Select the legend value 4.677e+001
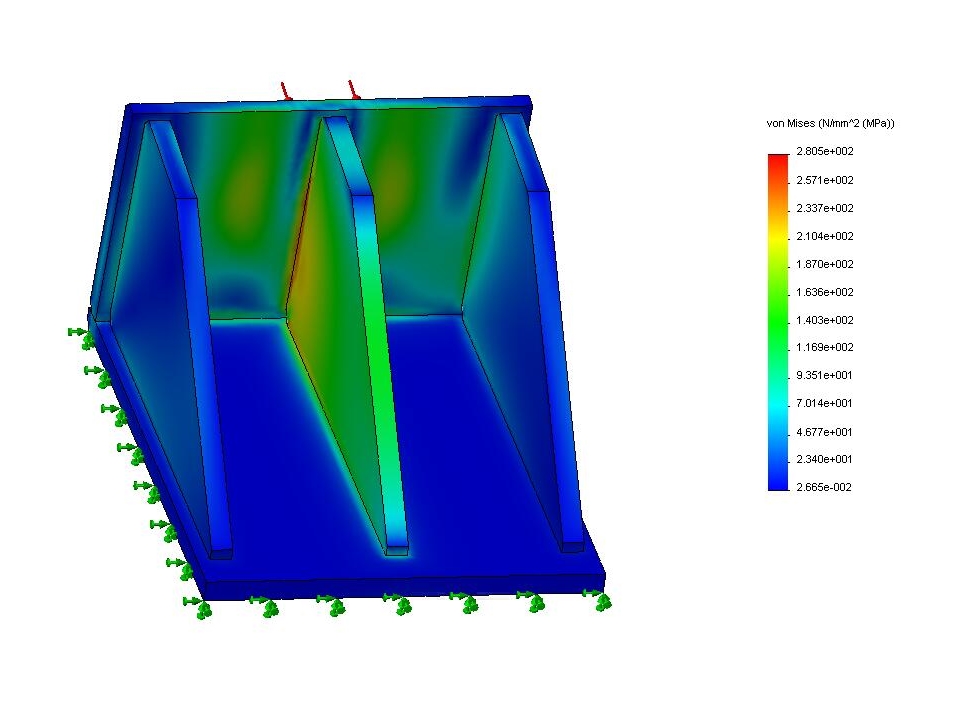This screenshot has width=977, height=722. (x=824, y=432)
